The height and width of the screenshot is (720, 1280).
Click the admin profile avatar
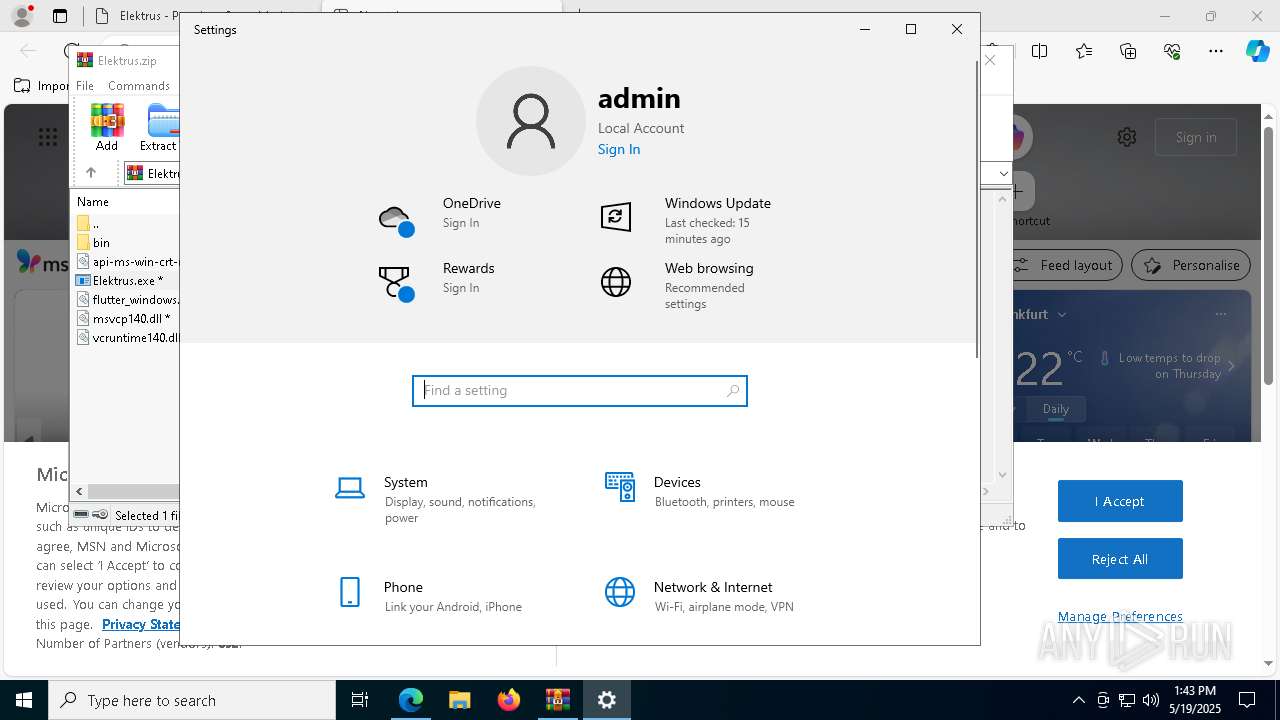[x=531, y=121]
